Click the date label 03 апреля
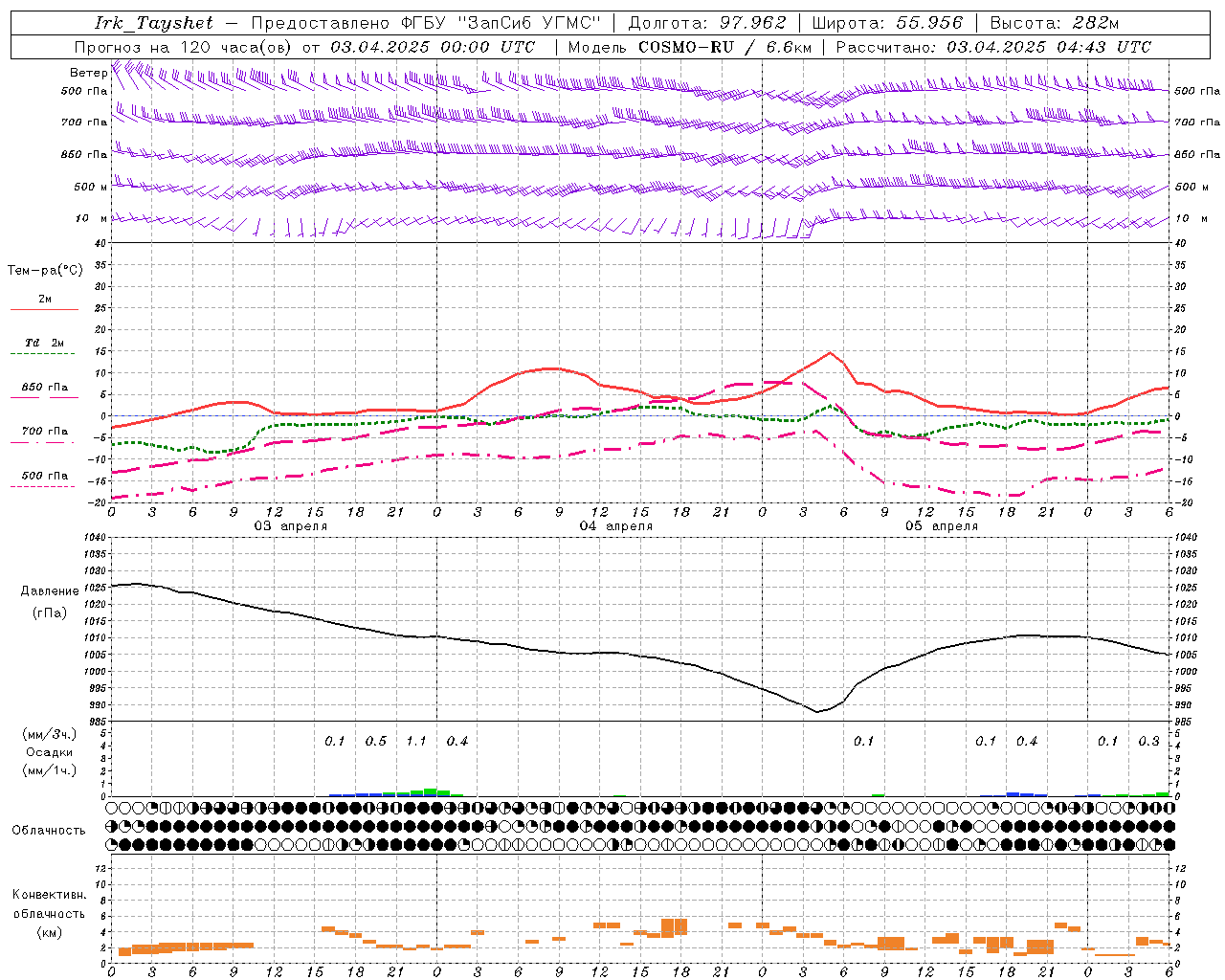Viewport: 1225px width, 980px height. 290,526
